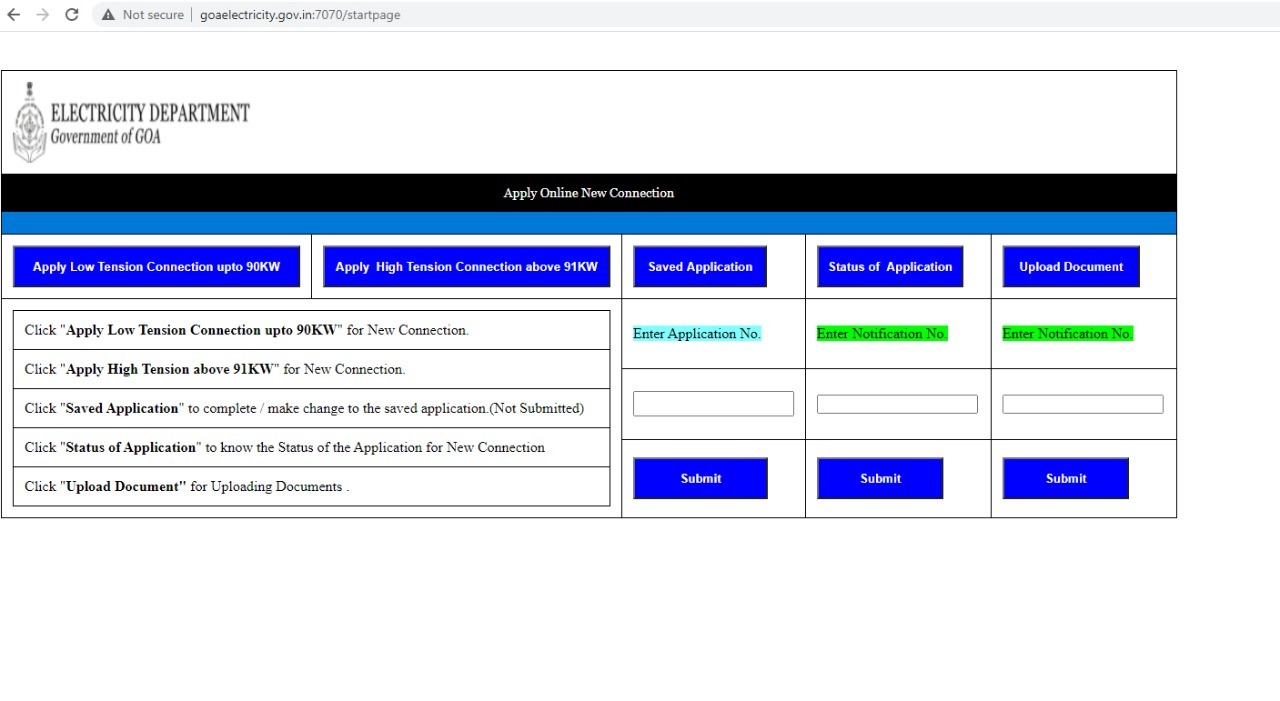Screen dimensions: 1280x701
Task: Click the browser back arrow icon
Action: coord(14,15)
